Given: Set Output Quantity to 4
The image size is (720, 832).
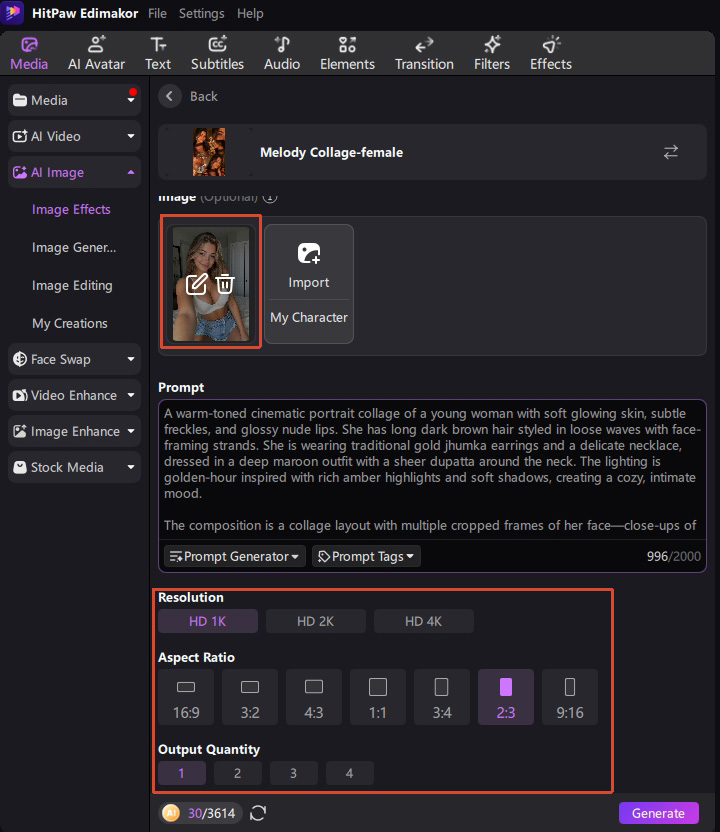Looking at the screenshot, I should (350, 773).
